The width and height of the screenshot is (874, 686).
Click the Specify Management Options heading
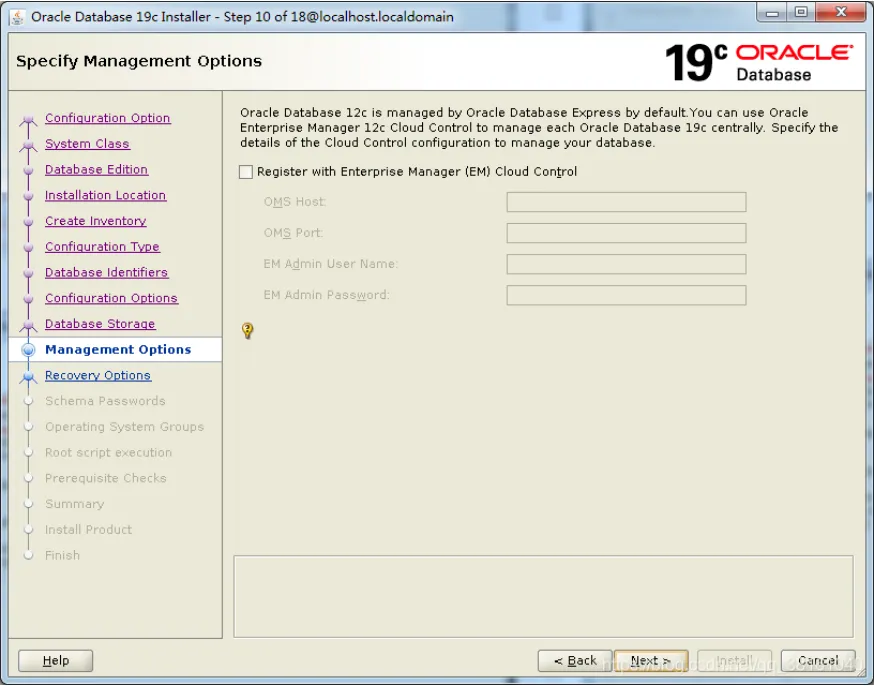(x=139, y=61)
